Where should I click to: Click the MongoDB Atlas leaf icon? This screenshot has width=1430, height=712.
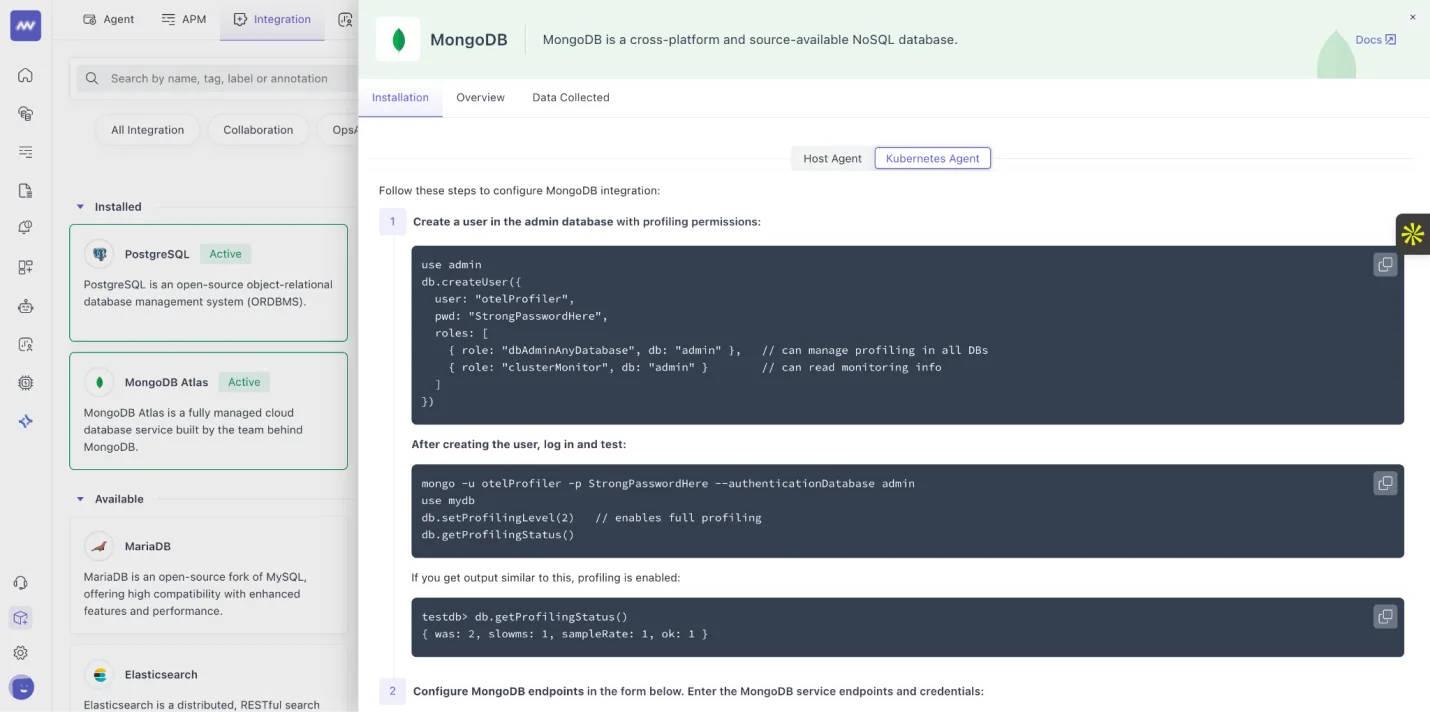point(99,382)
